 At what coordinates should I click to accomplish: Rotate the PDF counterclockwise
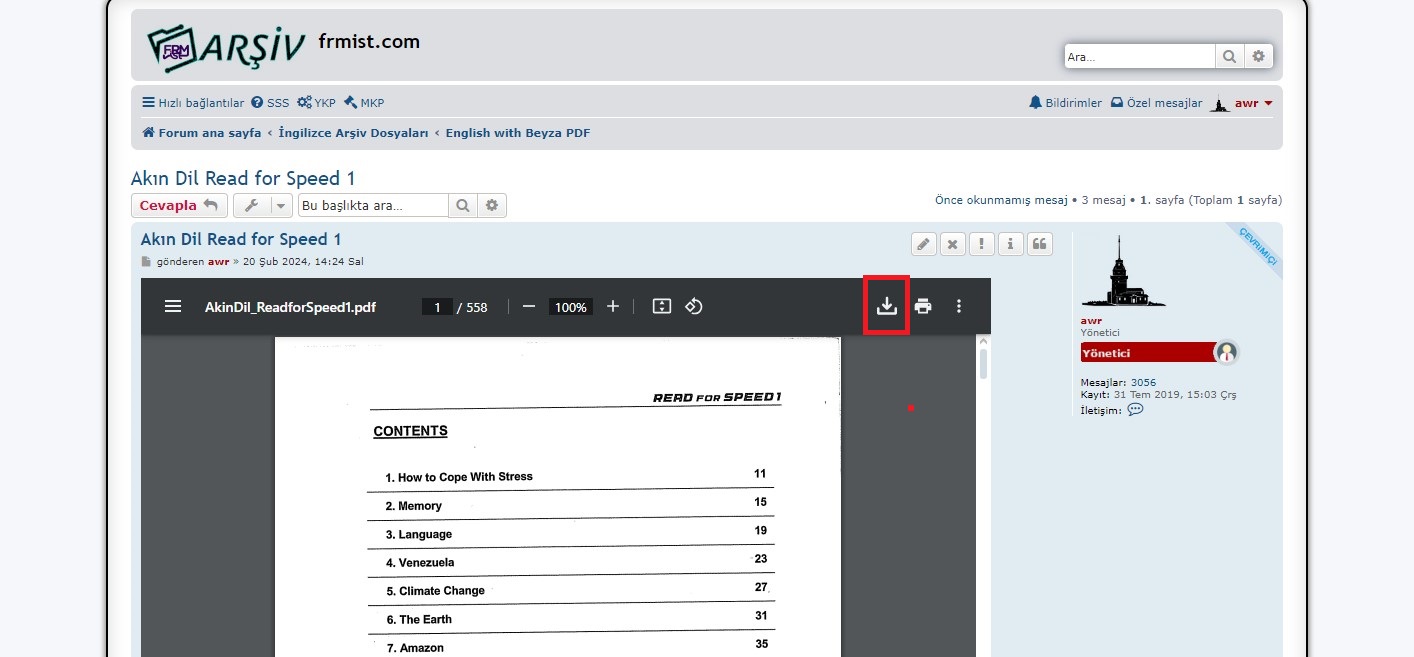(x=694, y=306)
